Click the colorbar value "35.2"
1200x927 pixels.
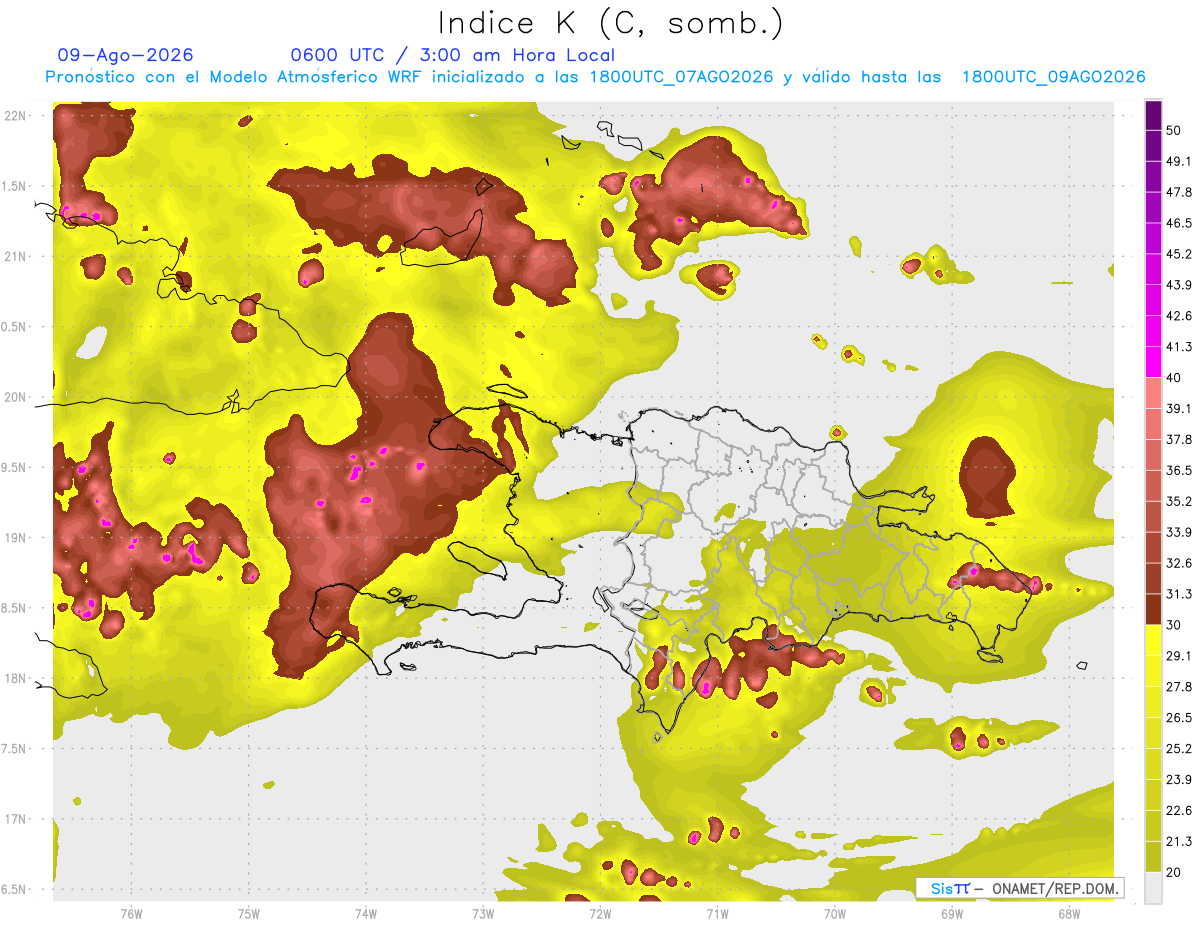1179,502
